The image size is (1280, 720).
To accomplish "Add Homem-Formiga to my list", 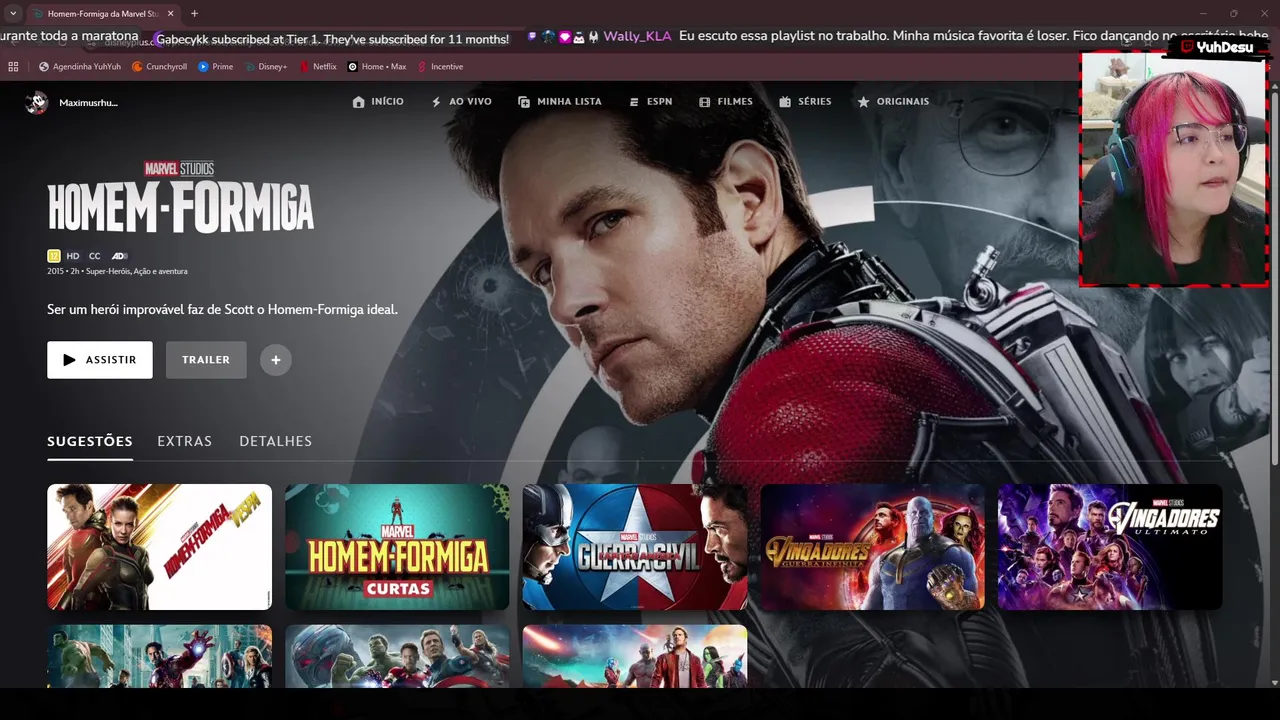I will [x=276, y=360].
